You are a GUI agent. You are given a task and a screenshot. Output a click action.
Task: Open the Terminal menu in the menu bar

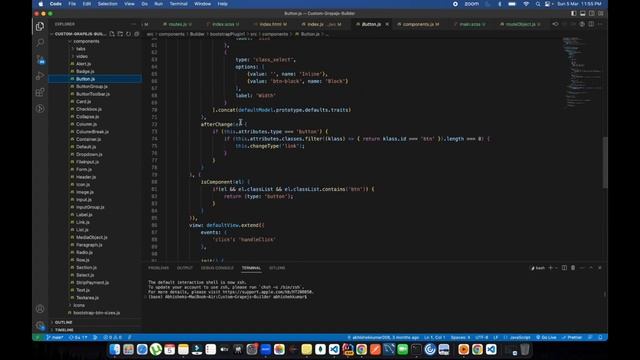pos(178,4)
